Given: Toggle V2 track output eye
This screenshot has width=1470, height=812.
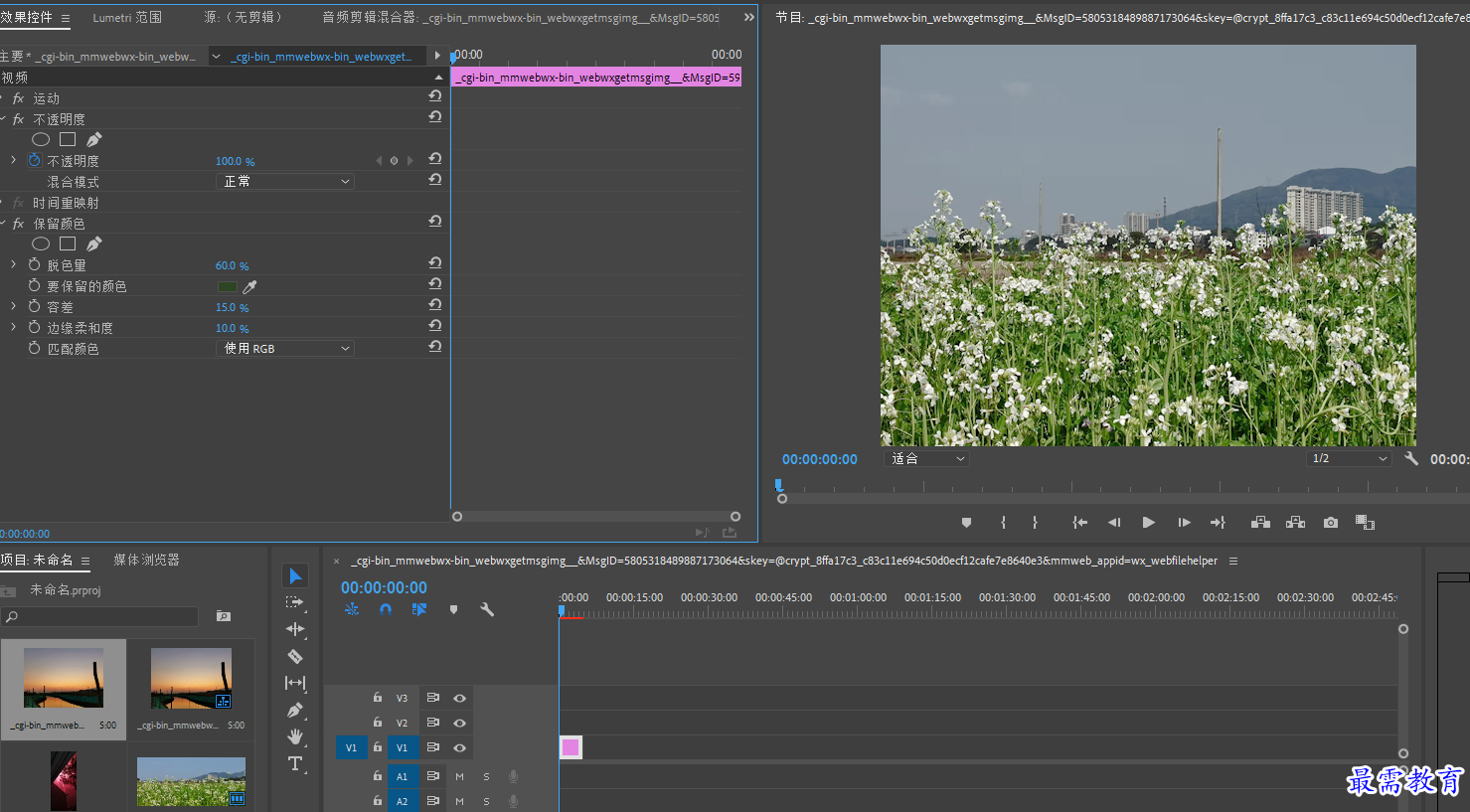Looking at the screenshot, I should pyautogui.click(x=459, y=724).
